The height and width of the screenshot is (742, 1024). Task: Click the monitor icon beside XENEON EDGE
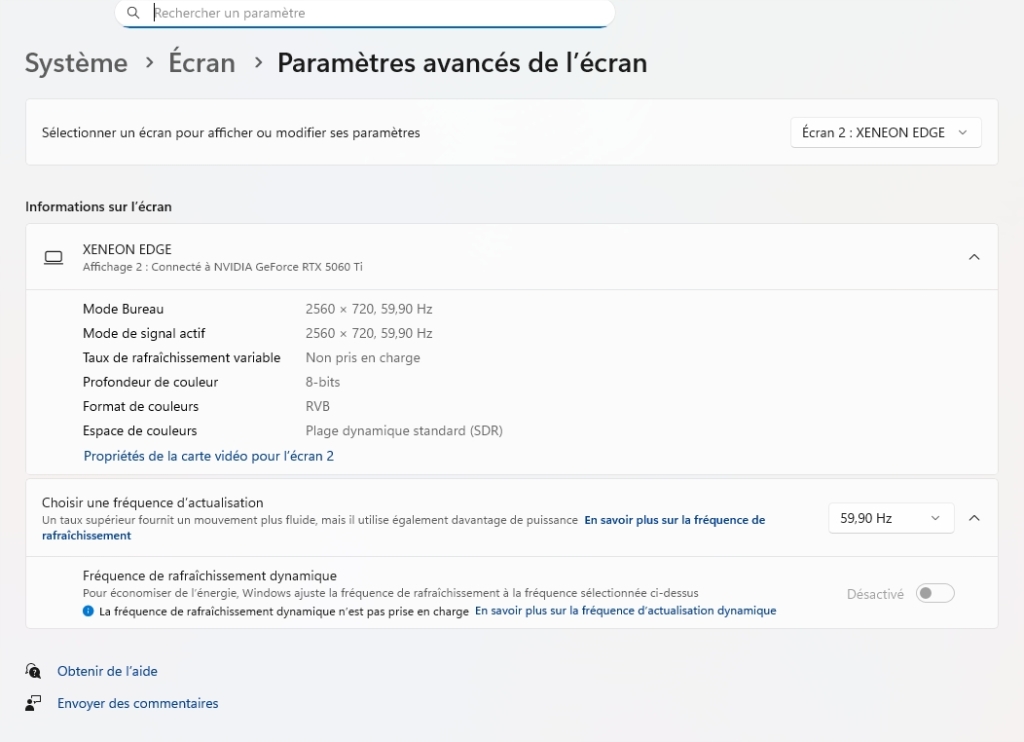pos(53,258)
